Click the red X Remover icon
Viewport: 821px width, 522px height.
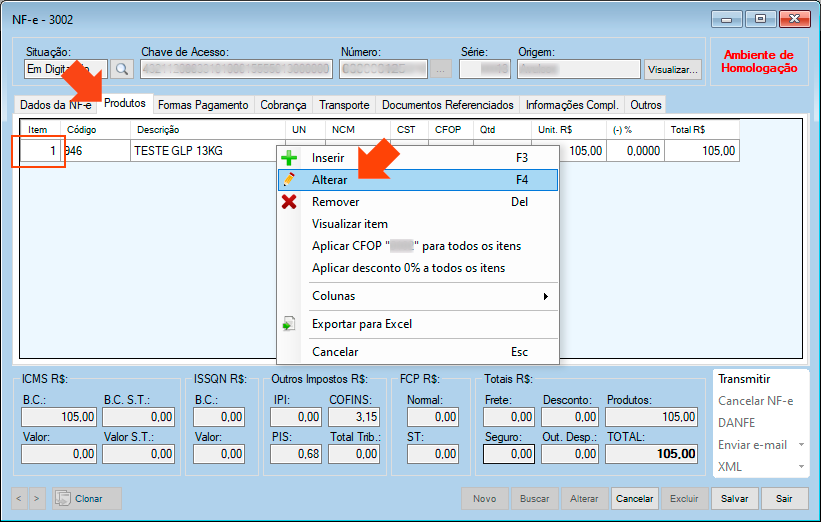pos(289,202)
